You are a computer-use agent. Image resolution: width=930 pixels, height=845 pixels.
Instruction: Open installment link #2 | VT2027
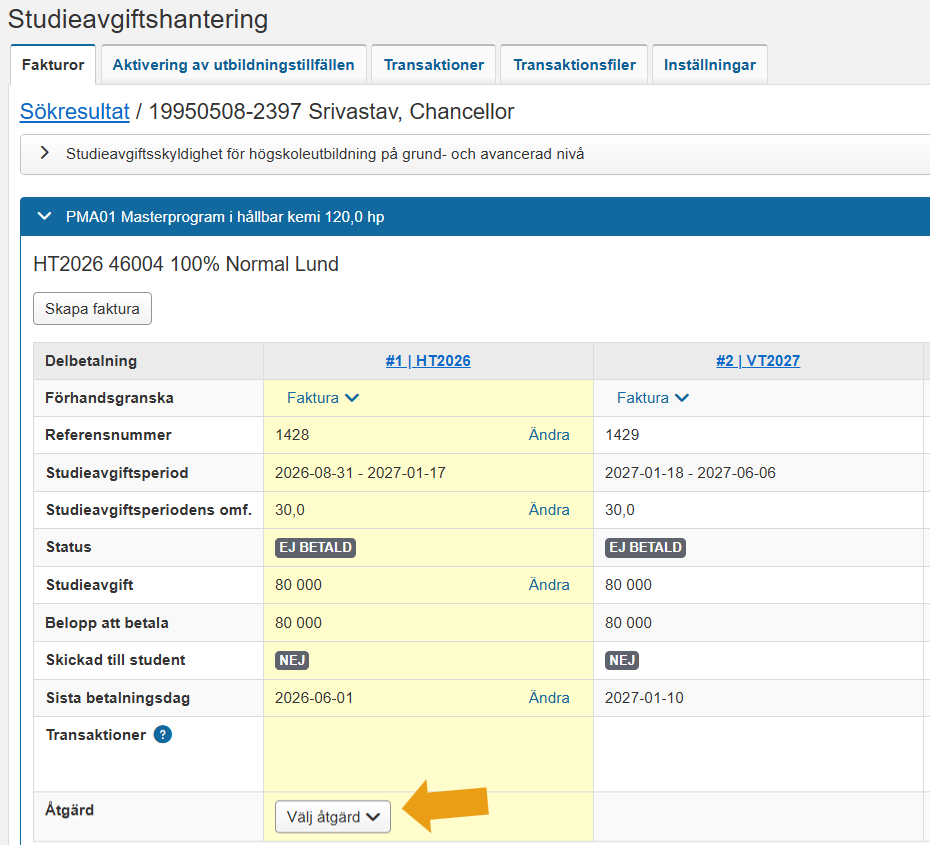pos(758,361)
